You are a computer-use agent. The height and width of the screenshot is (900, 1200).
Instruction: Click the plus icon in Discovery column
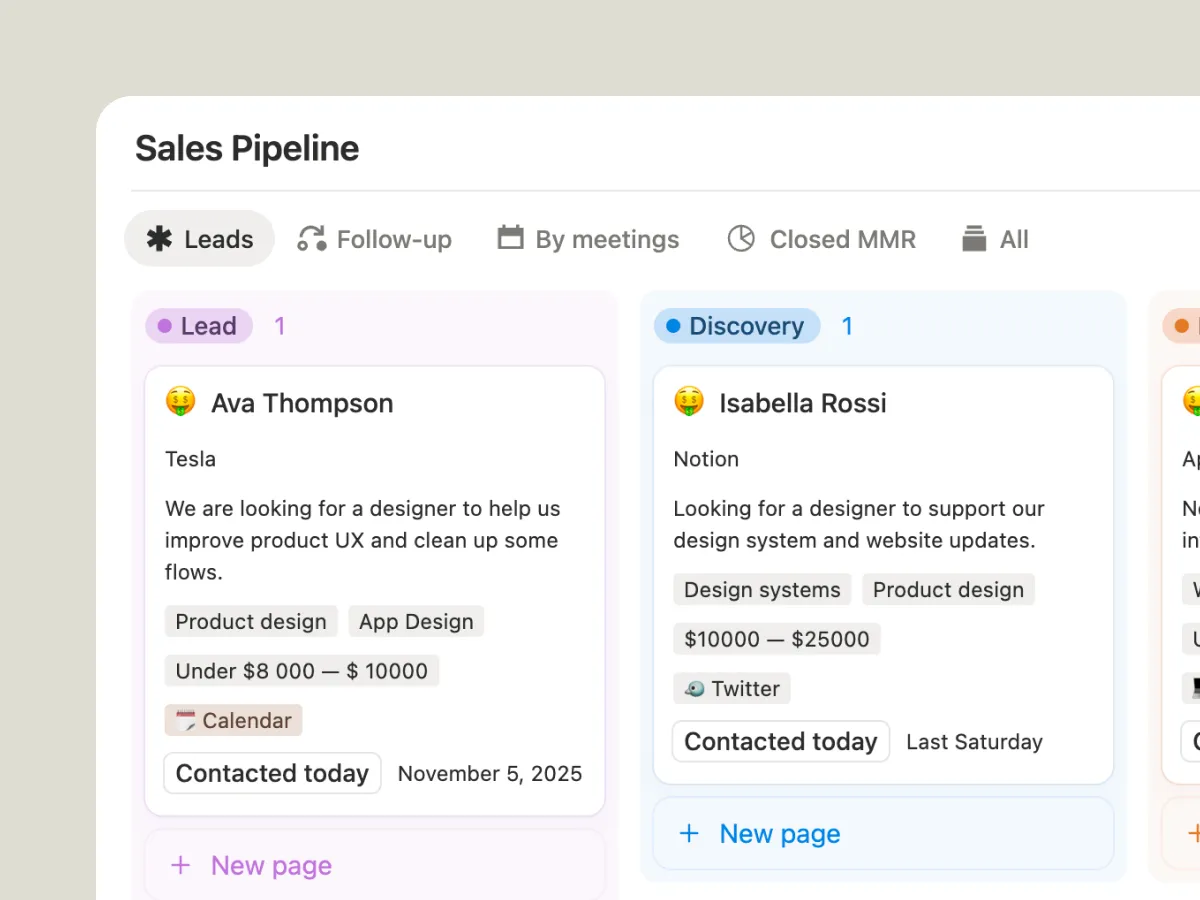pos(689,833)
